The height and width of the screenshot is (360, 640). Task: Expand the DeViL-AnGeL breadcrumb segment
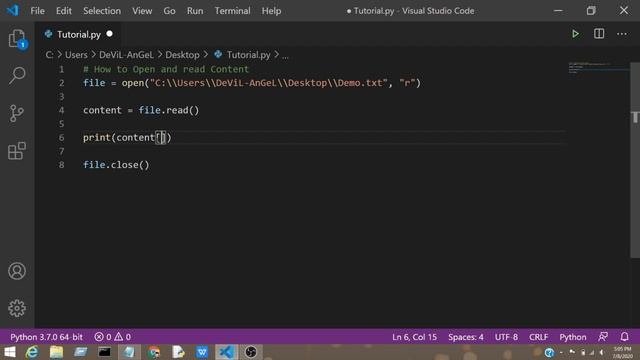tap(126, 55)
